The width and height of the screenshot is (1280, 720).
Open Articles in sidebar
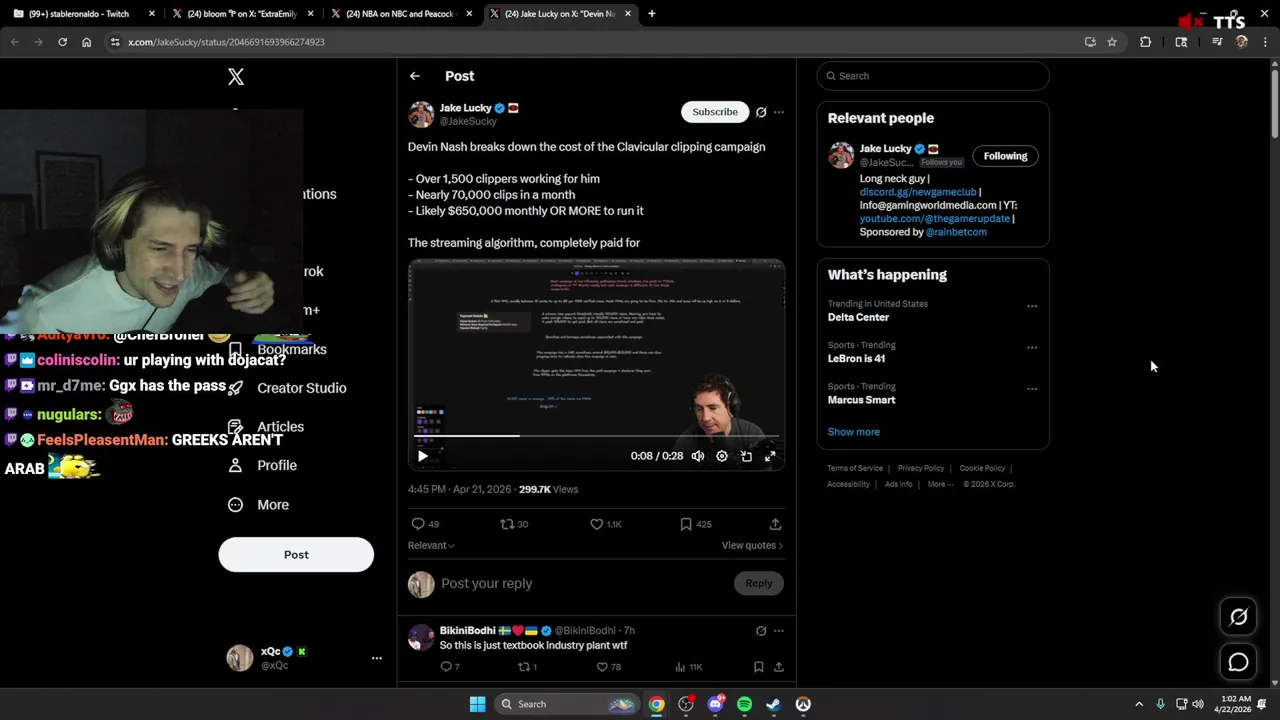[267, 427]
